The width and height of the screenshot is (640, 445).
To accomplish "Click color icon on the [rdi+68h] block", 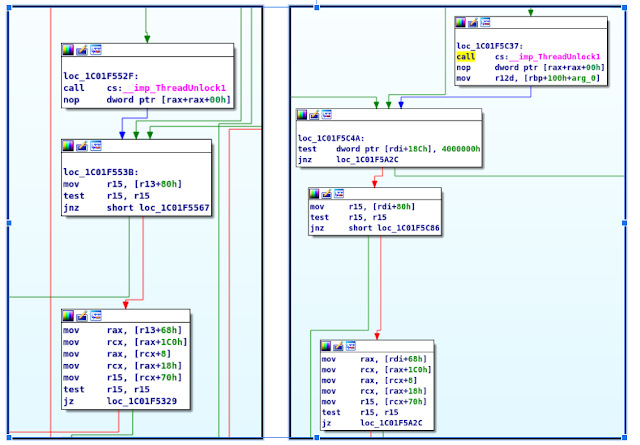I will pyautogui.click(x=326, y=346).
